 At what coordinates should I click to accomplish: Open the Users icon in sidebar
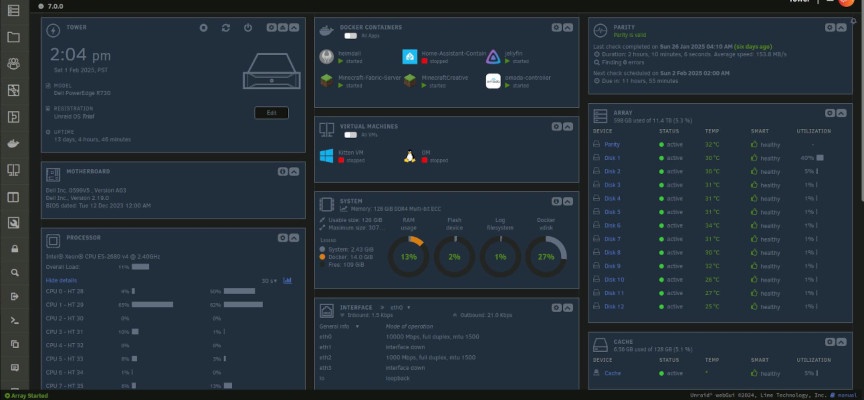(x=13, y=63)
